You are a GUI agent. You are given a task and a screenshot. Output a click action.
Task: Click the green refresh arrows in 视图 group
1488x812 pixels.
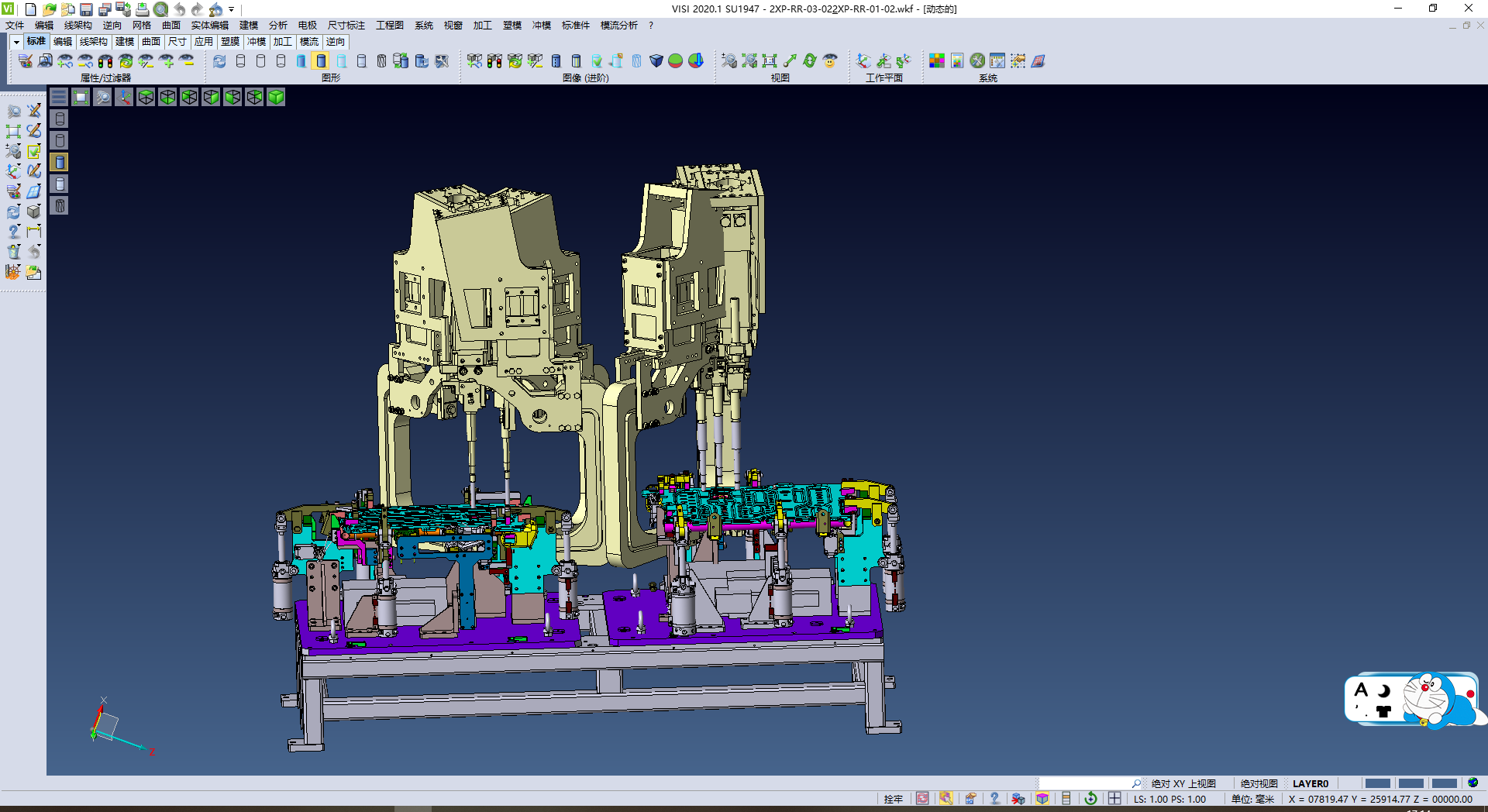point(810,60)
